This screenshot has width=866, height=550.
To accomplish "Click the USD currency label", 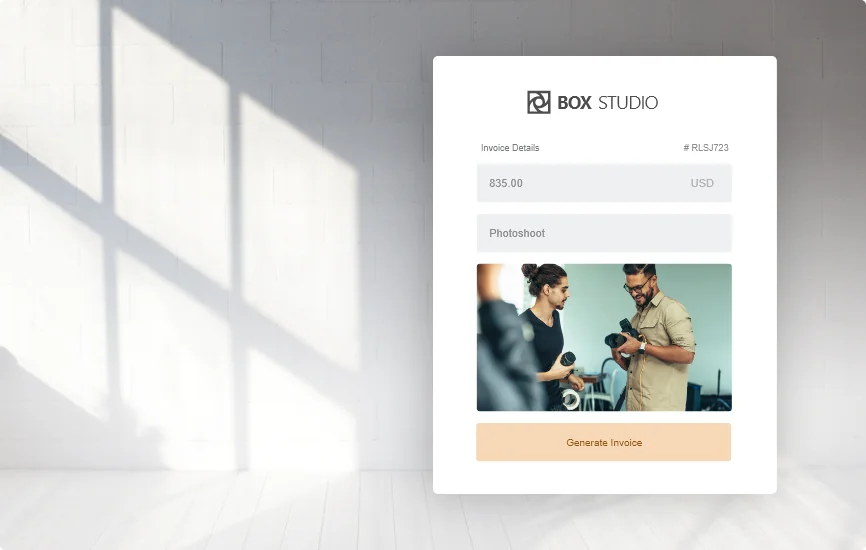I will click(702, 184).
